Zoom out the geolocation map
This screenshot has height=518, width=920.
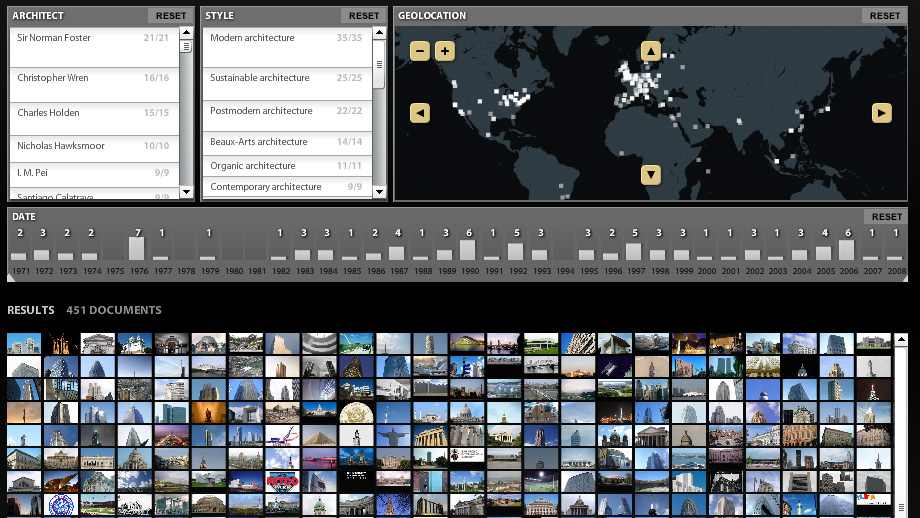click(420, 51)
